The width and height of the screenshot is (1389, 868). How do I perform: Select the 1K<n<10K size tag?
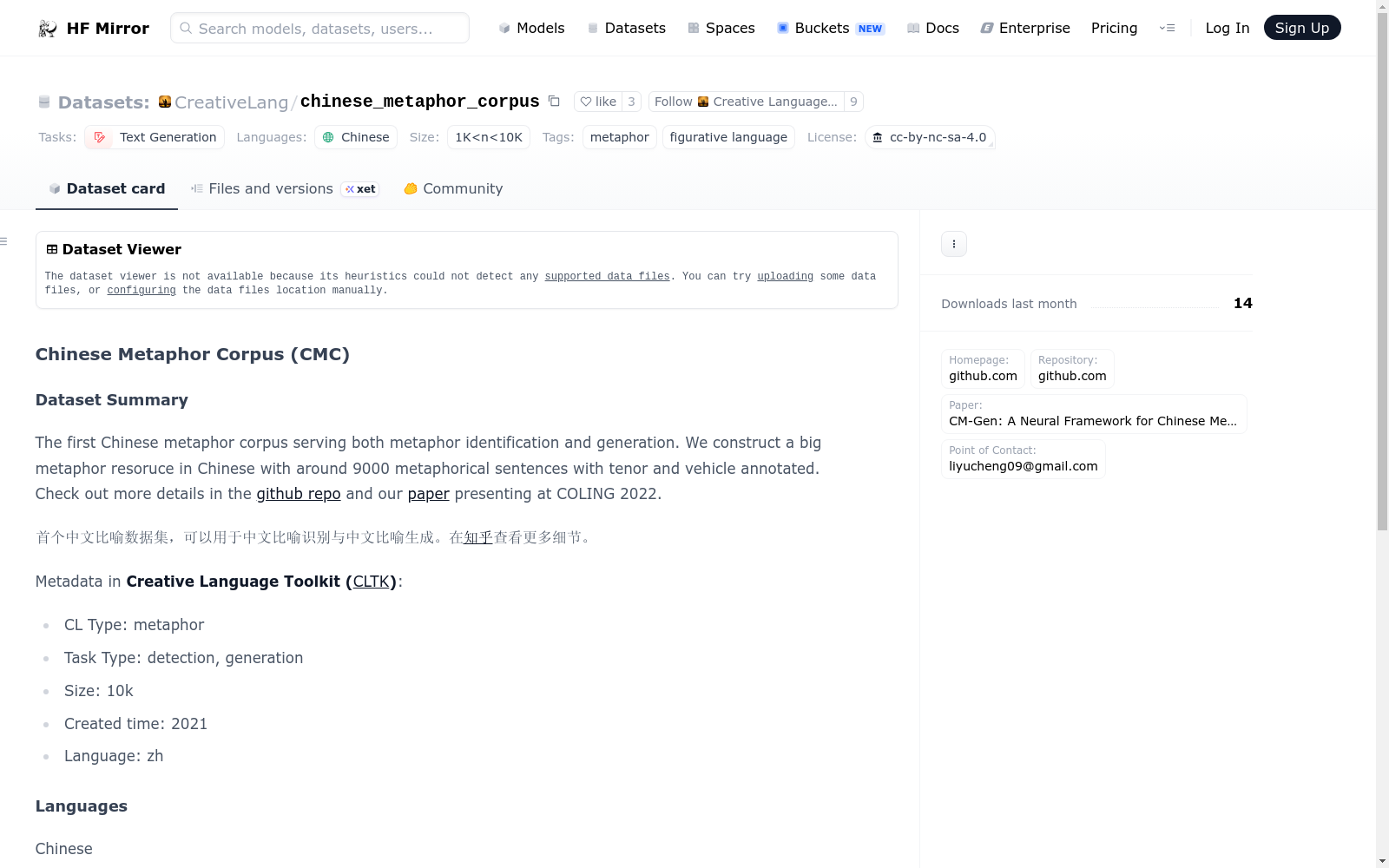tap(489, 137)
